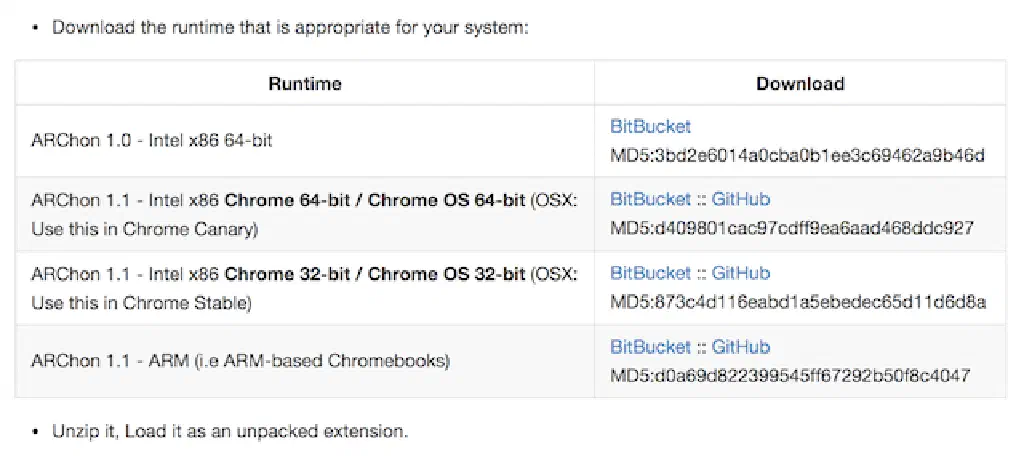Open GitHub link for Chrome 64-bit runtime
This screenshot has width=1024, height=456.
tap(741, 200)
